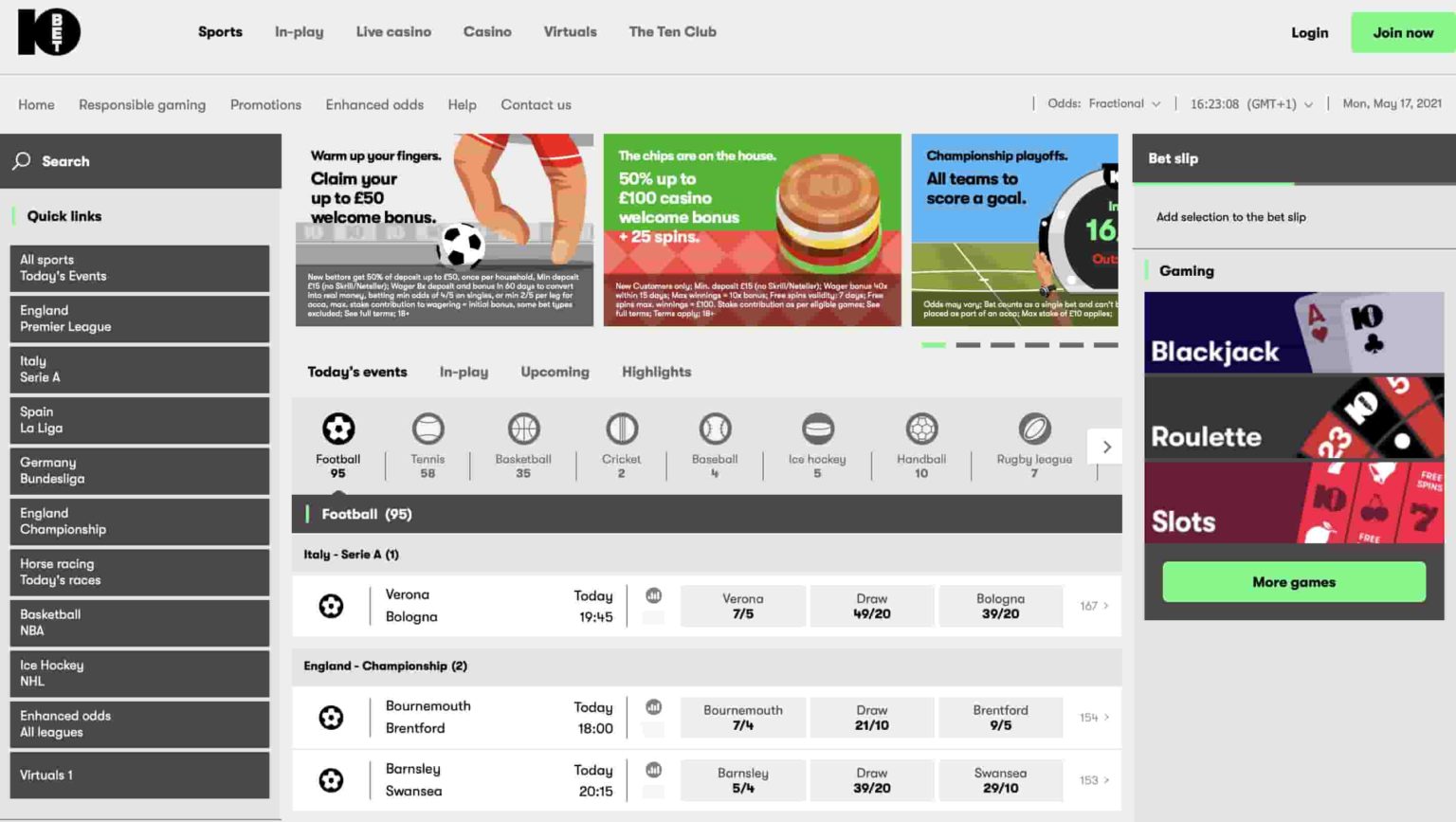Screen dimensions: 1456x822
Task: Click the Join now button
Action: click(x=1403, y=32)
